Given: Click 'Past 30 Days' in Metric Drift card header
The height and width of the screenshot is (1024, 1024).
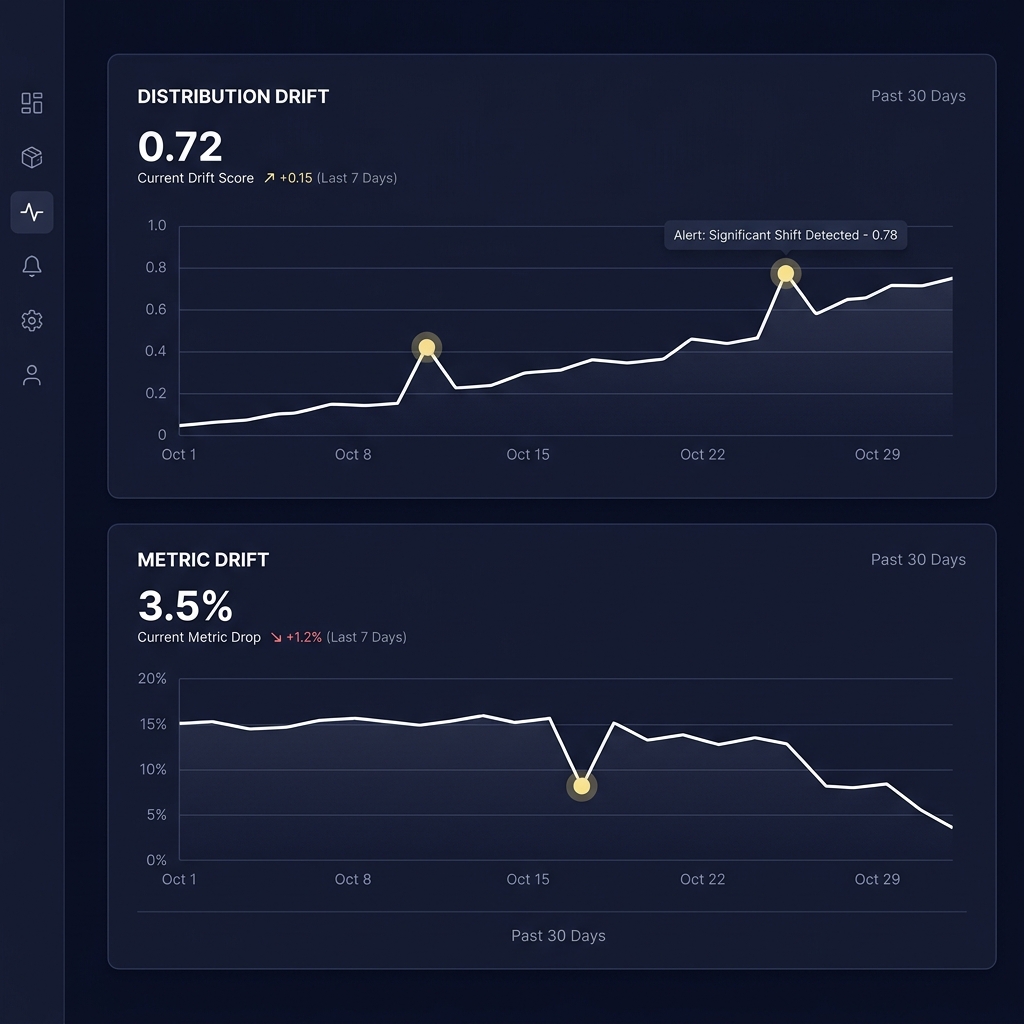Looking at the screenshot, I should pyautogui.click(x=918, y=560).
